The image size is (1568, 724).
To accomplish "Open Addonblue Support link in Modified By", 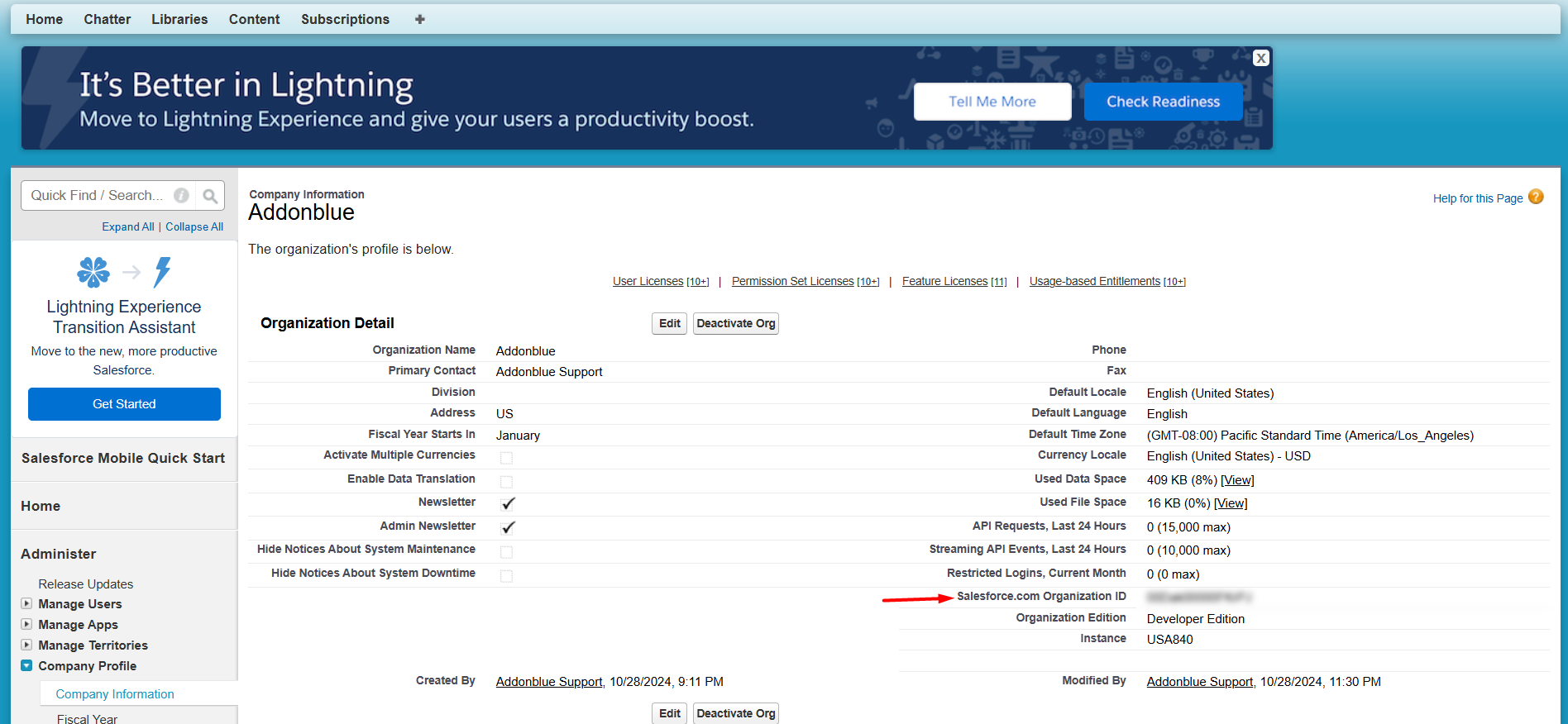I will (x=1199, y=682).
